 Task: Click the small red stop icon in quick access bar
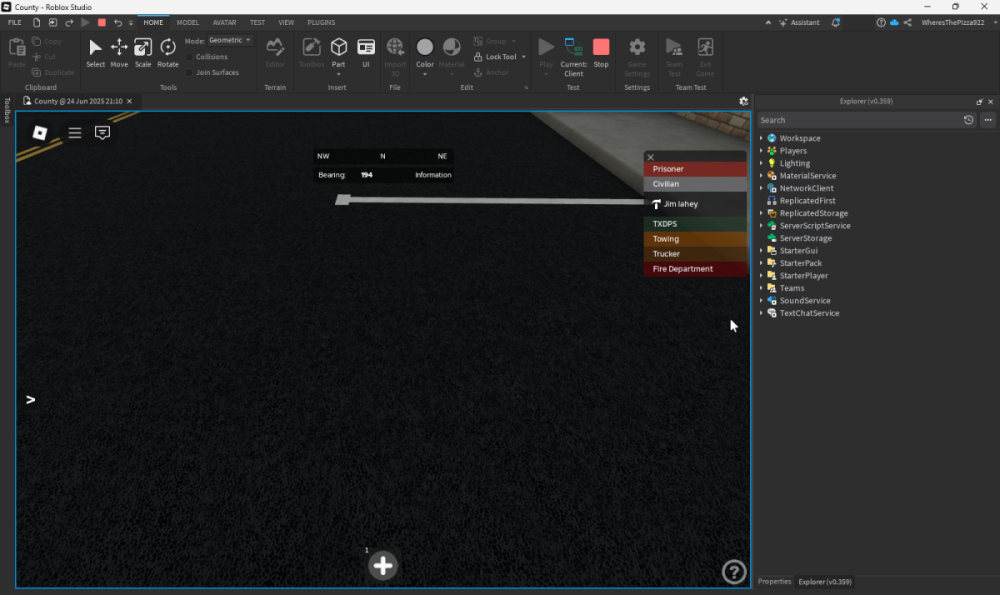(x=101, y=22)
